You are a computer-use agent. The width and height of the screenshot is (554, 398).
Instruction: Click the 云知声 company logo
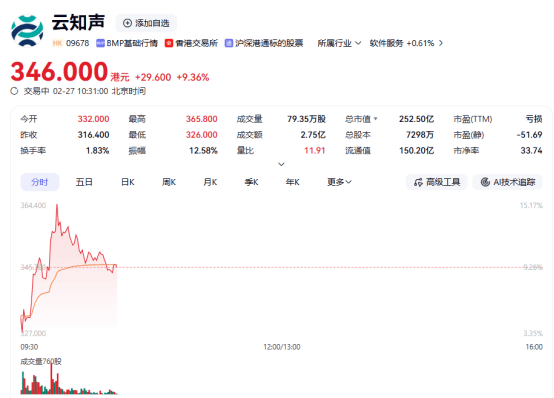click(27, 31)
